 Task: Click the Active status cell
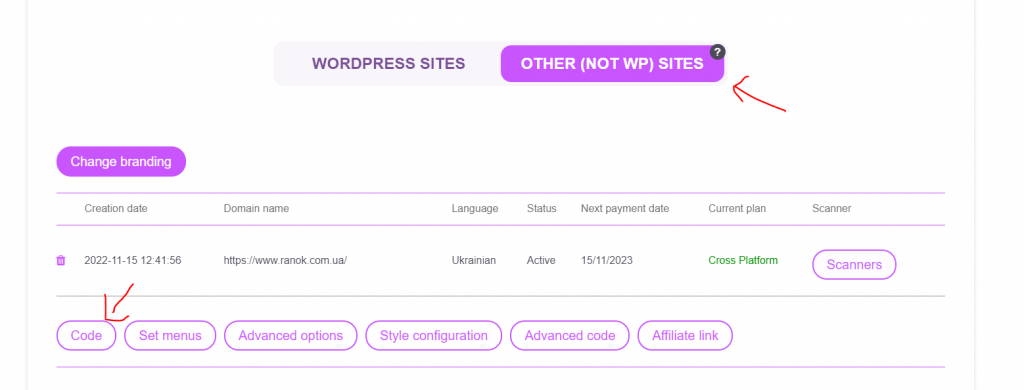click(541, 260)
